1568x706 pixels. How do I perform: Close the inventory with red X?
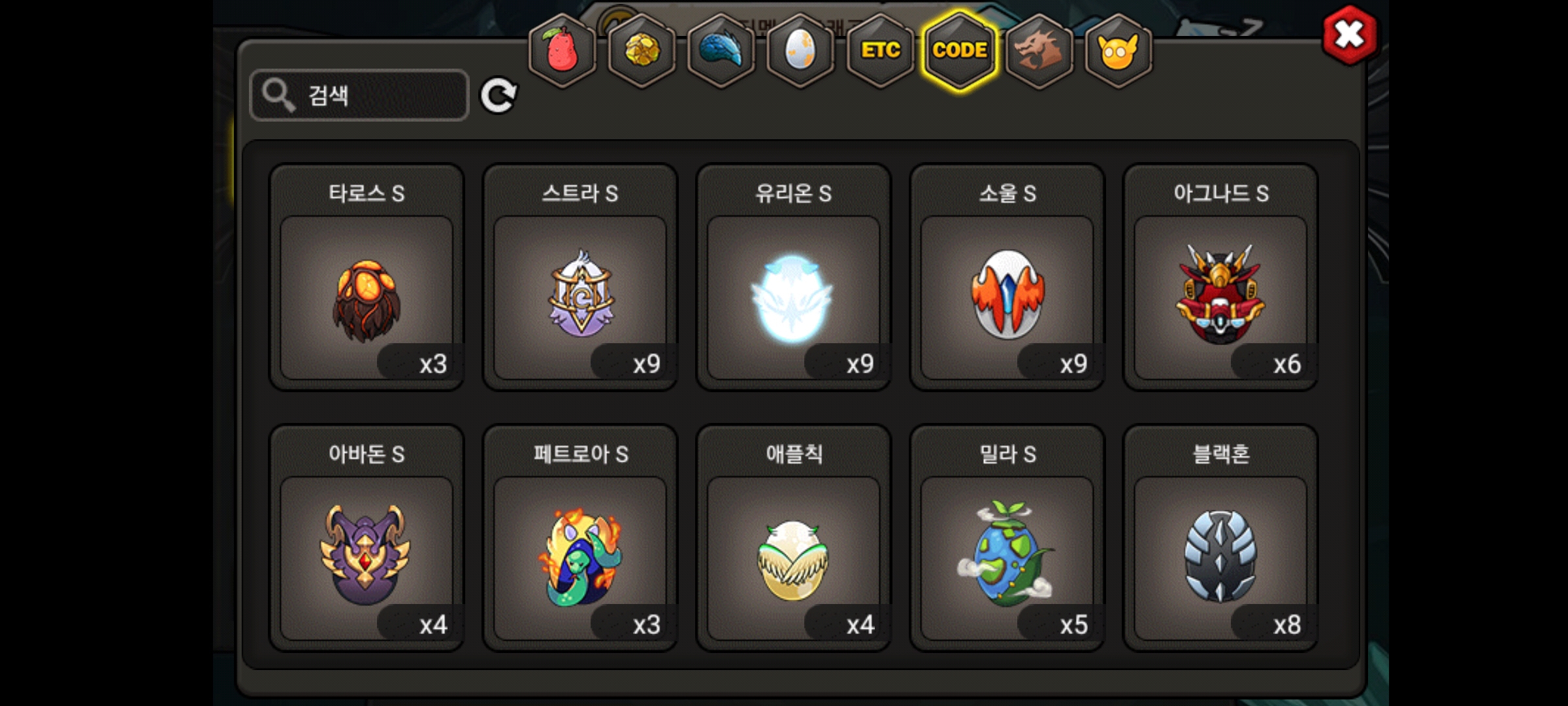click(1350, 35)
